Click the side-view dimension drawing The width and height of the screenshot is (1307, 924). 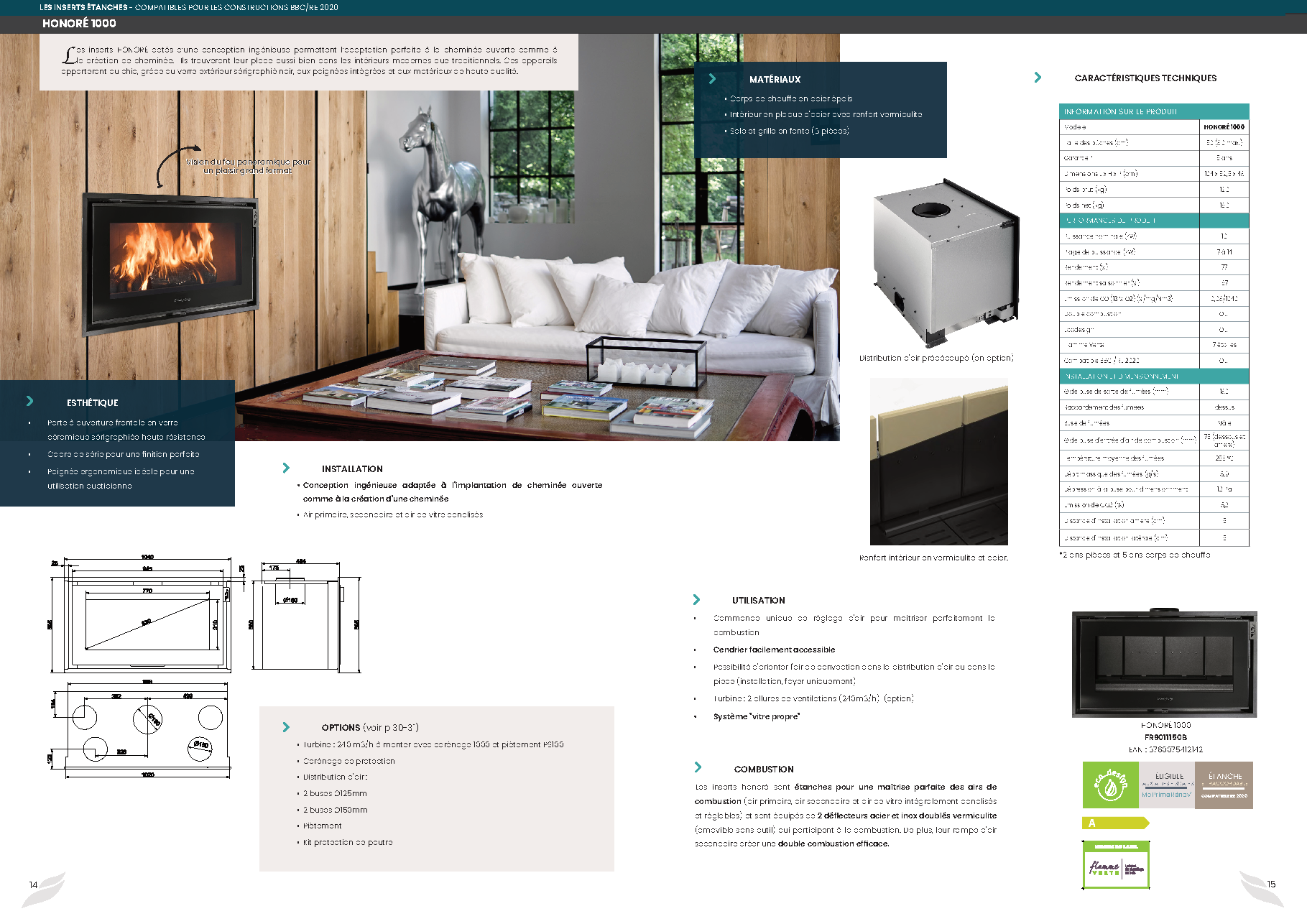[x=306, y=616]
